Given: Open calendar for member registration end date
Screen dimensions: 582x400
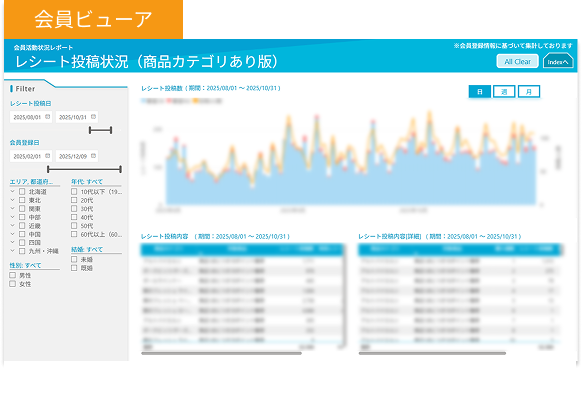Looking at the screenshot, I should click(x=93, y=156).
